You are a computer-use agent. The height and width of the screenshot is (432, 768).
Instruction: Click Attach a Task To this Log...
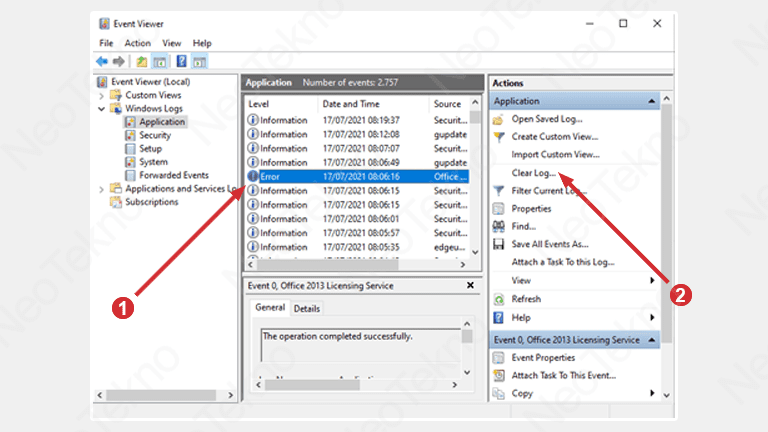click(x=563, y=262)
